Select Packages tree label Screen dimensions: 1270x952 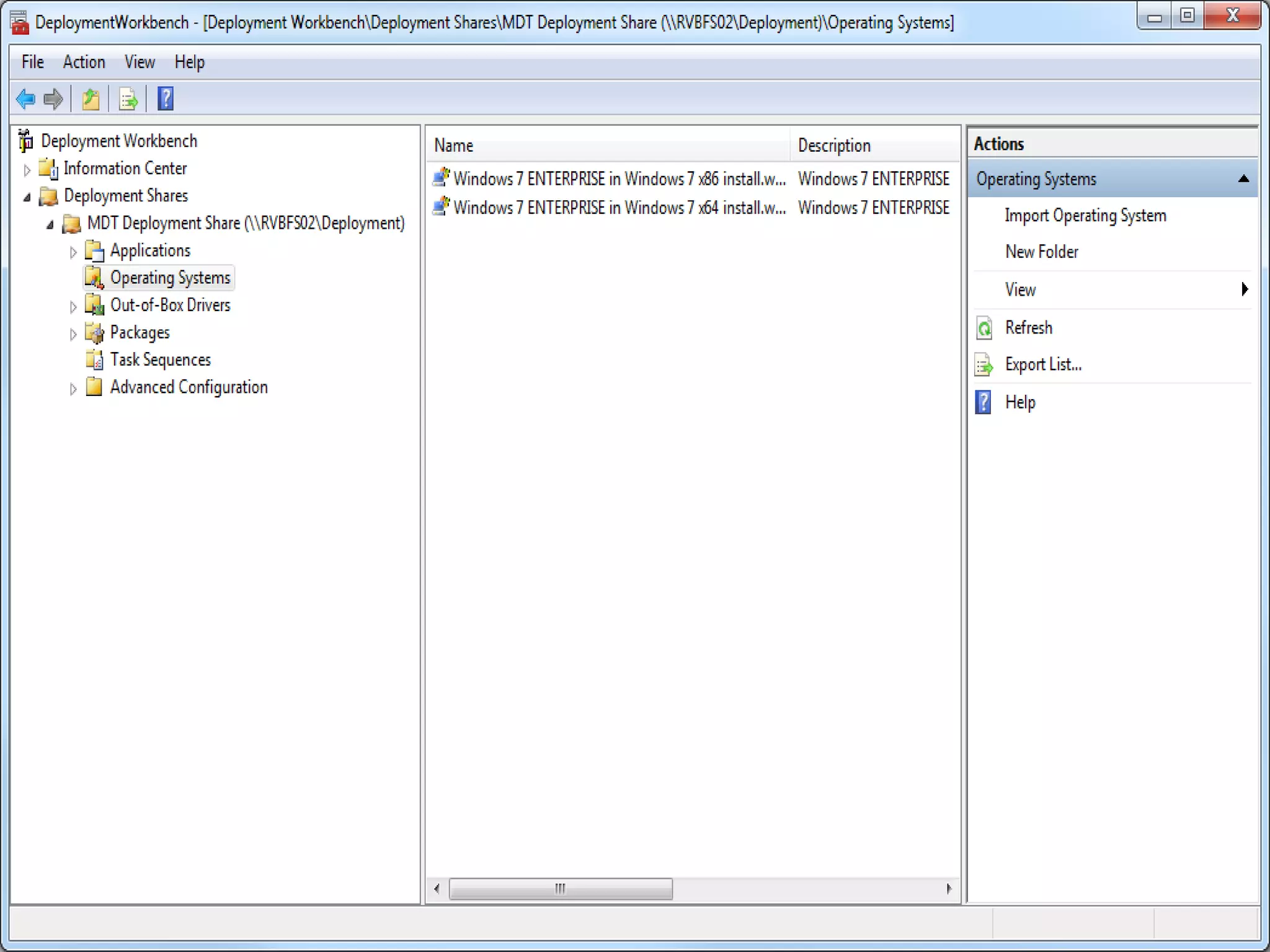(x=140, y=333)
